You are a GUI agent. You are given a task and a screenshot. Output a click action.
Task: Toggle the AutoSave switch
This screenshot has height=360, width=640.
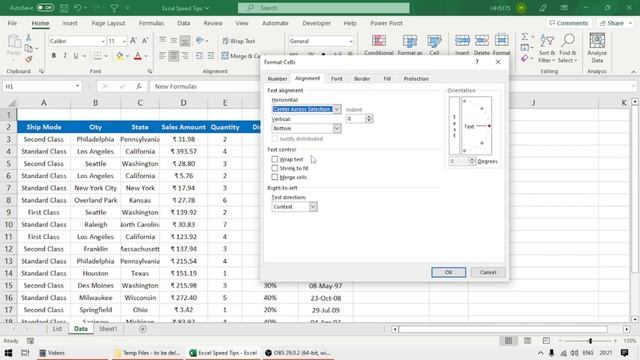tap(45, 8)
